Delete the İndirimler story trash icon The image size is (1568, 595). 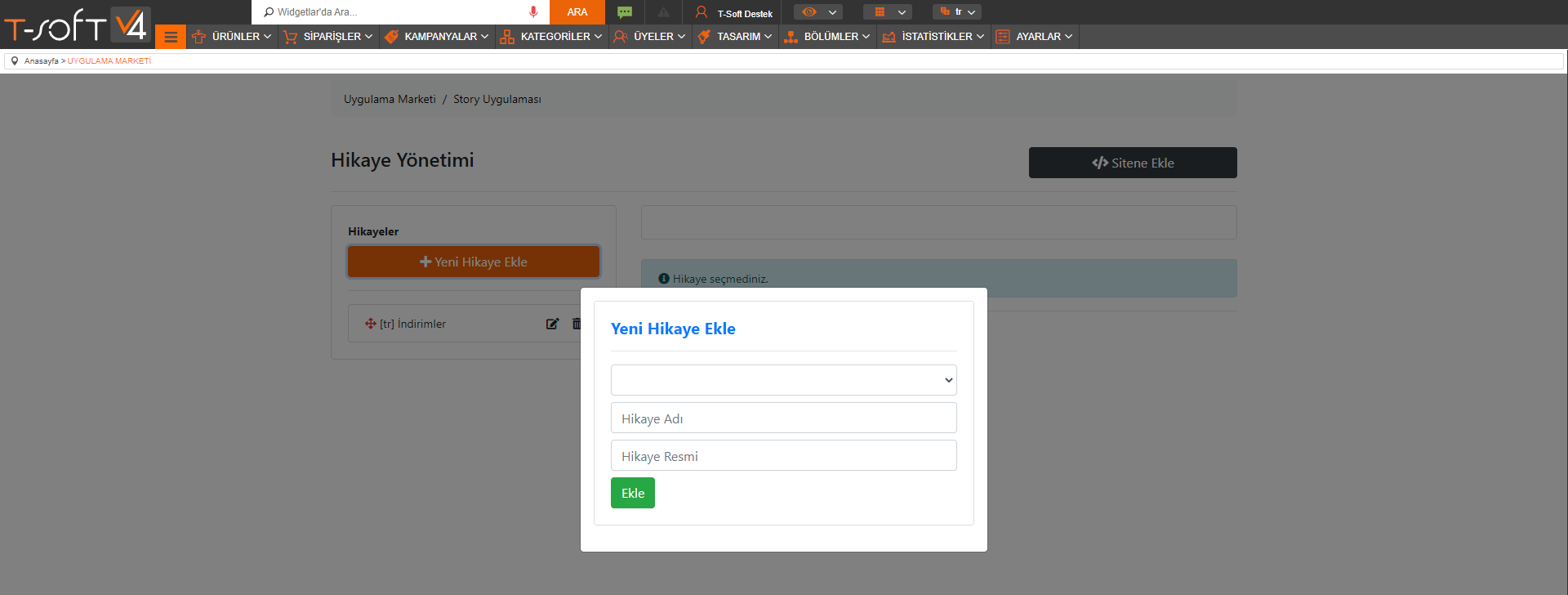tap(577, 324)
